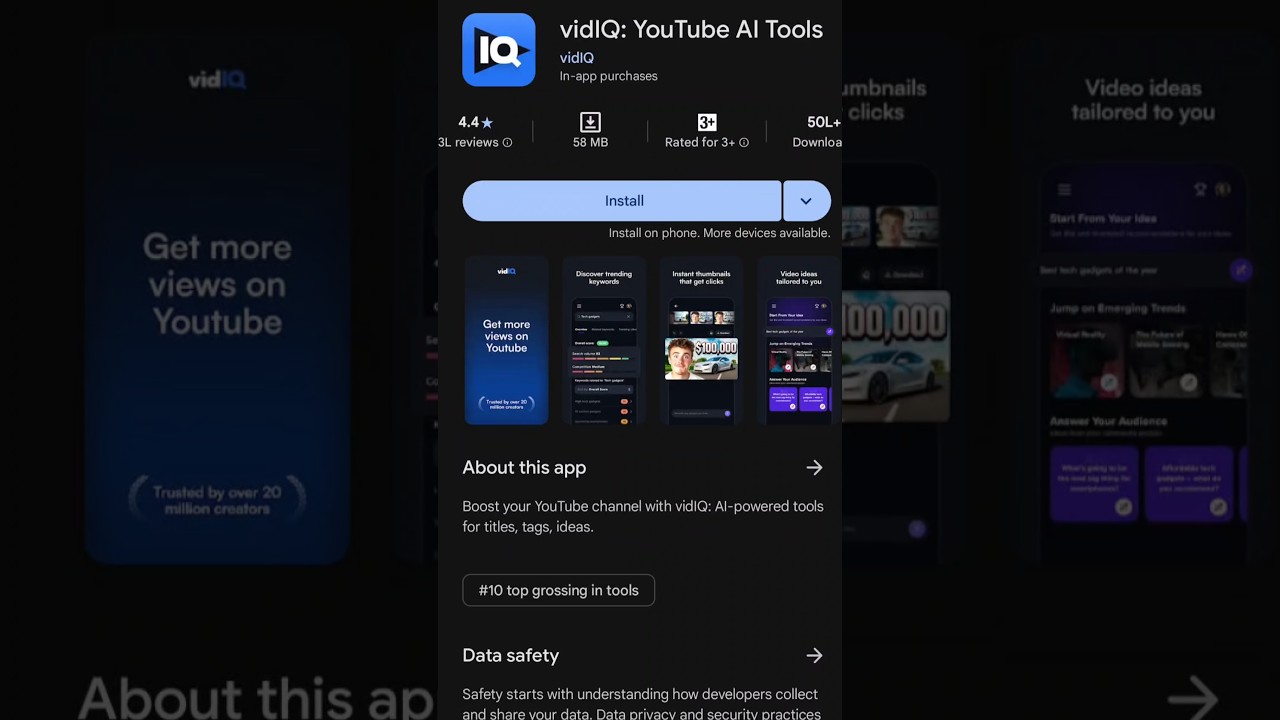The image size is (1280, 720).
Task: Click the 4.4 star rating
Action: [476, 122]
